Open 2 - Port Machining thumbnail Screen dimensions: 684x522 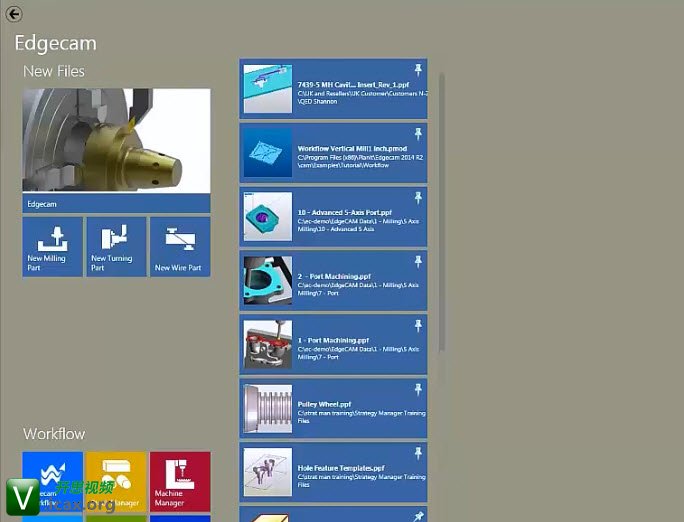tap(268, 280)
